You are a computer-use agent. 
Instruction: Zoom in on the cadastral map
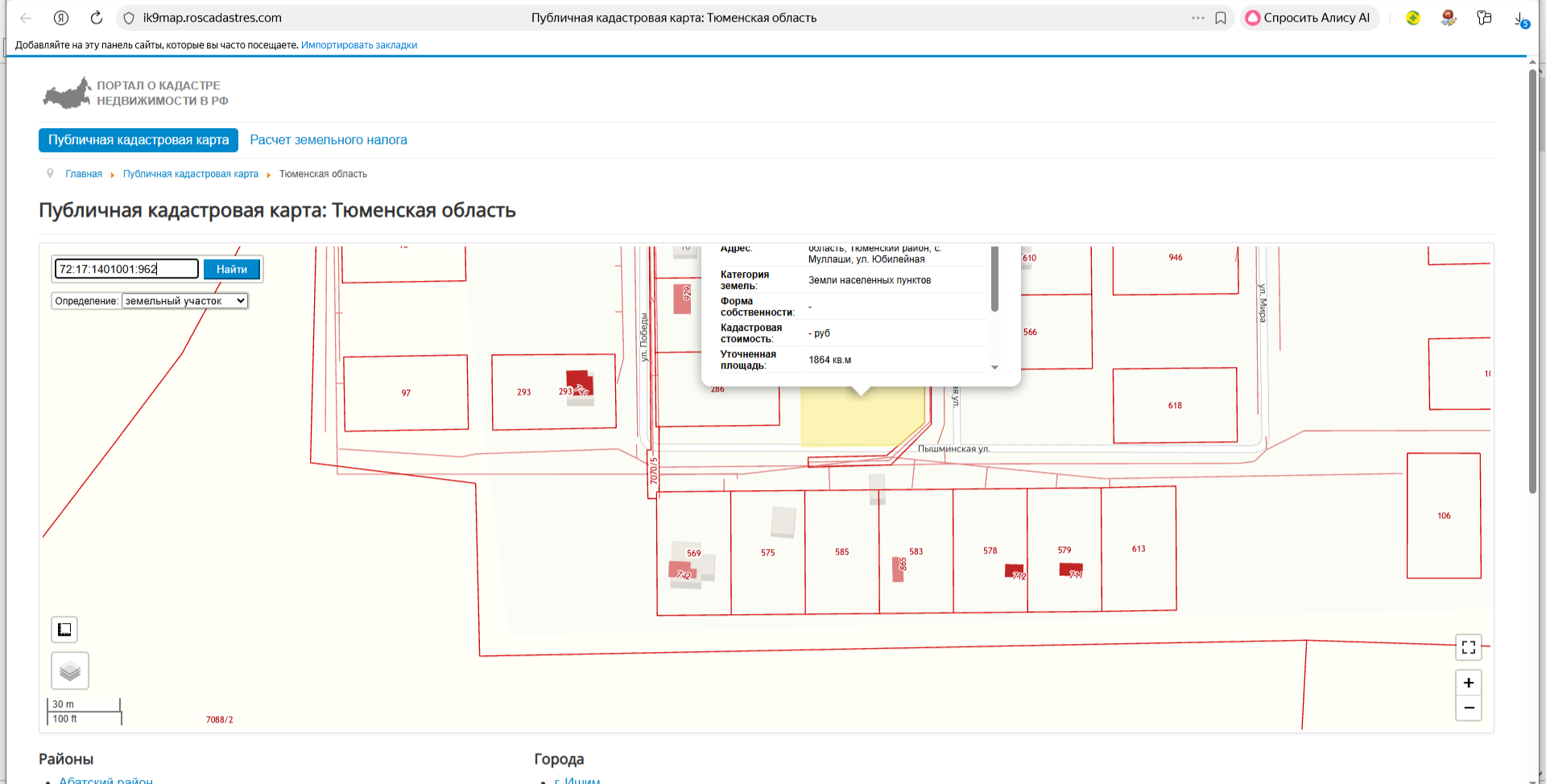point(1468,683)
